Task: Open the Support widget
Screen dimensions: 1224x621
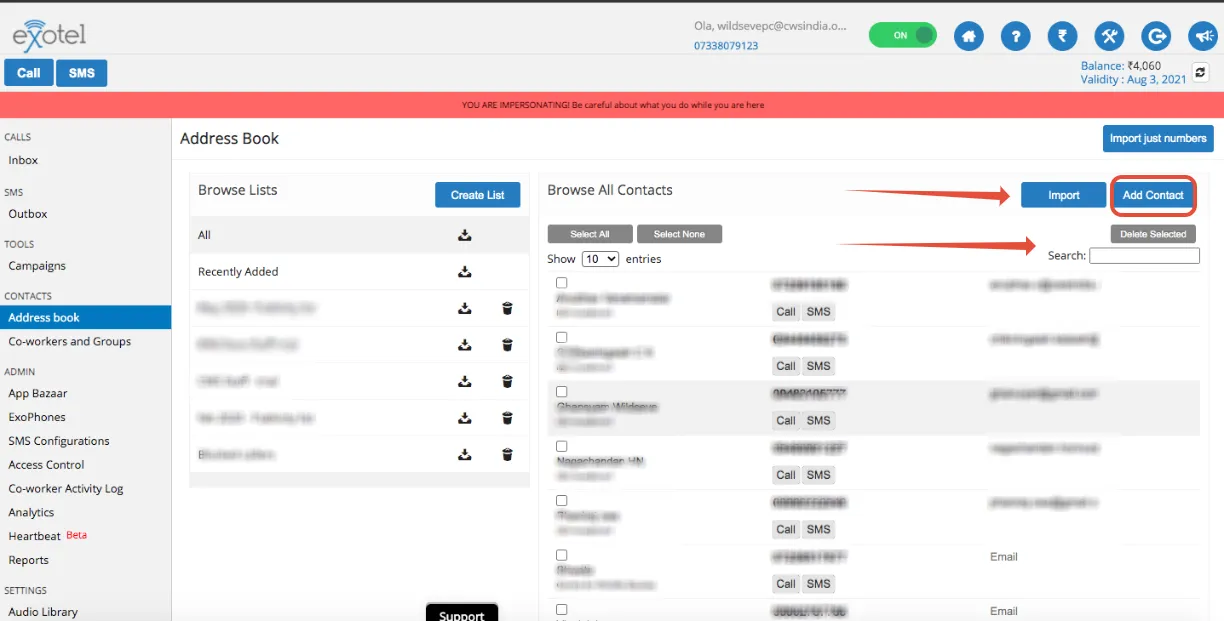Action: [462, 613]
